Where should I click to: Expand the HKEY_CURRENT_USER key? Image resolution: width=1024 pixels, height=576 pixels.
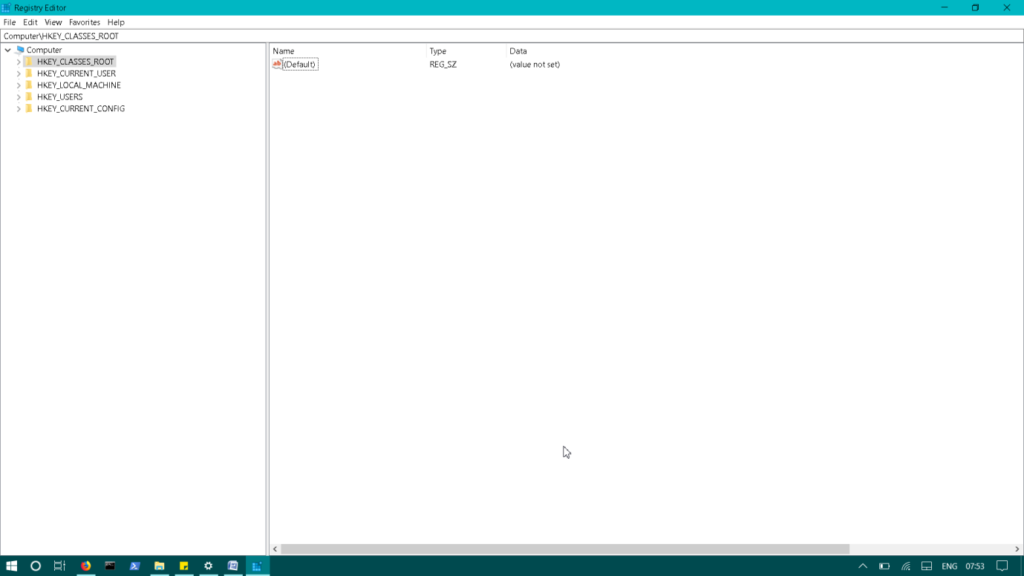tap(18, 74)
